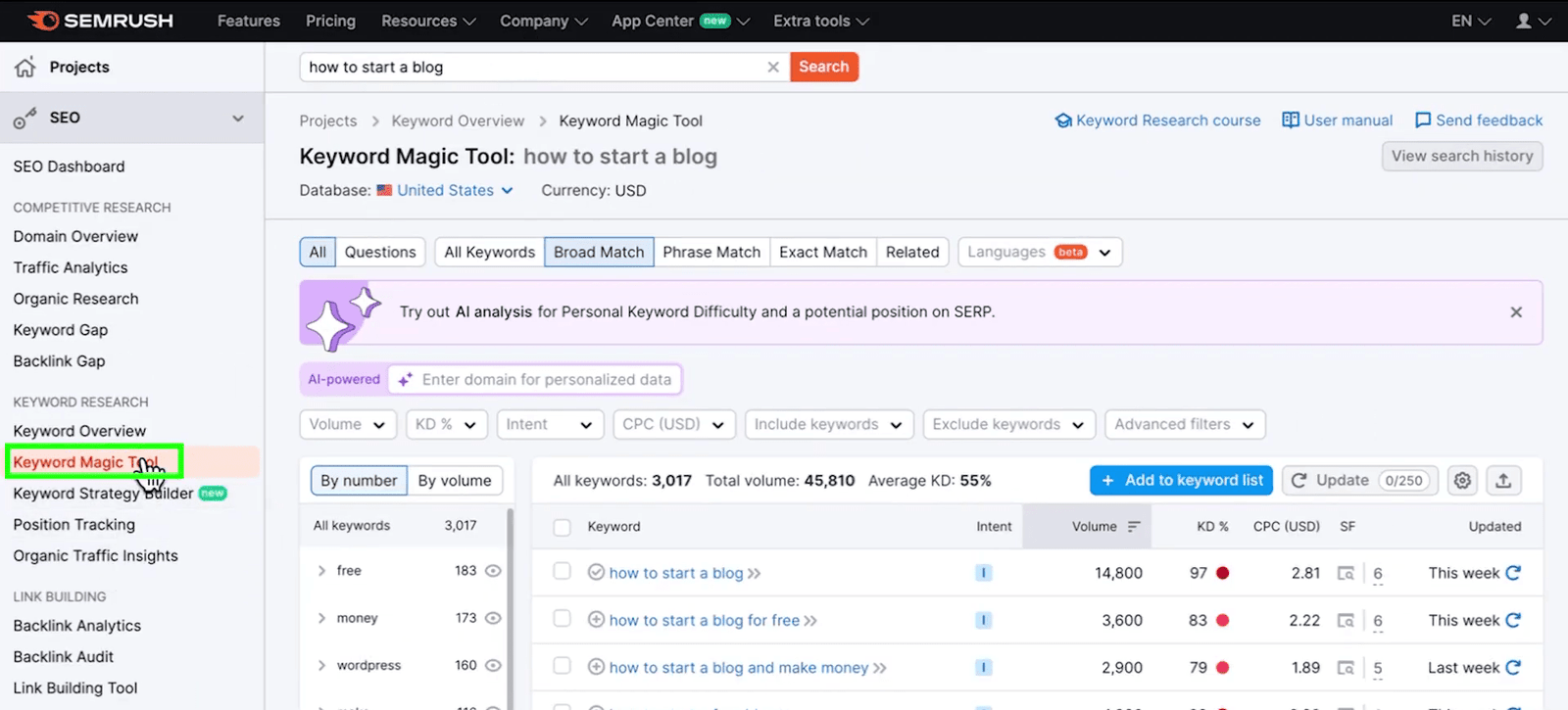Open the CPC (USD) filter dropdown
1568x710 pixels.
click(673, 424)
